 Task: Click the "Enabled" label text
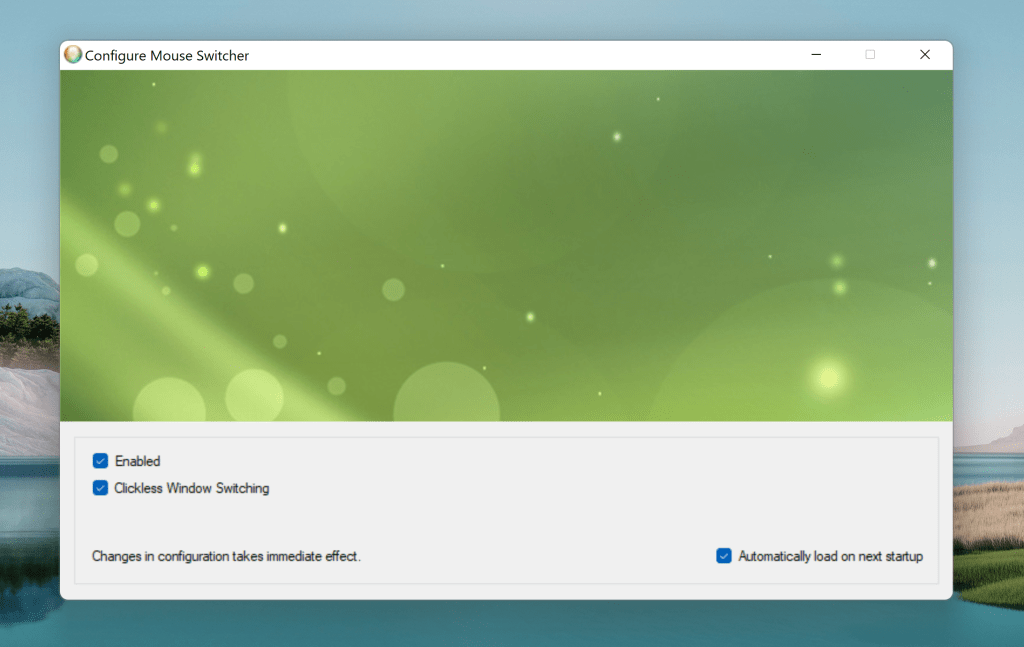[137, 461]
